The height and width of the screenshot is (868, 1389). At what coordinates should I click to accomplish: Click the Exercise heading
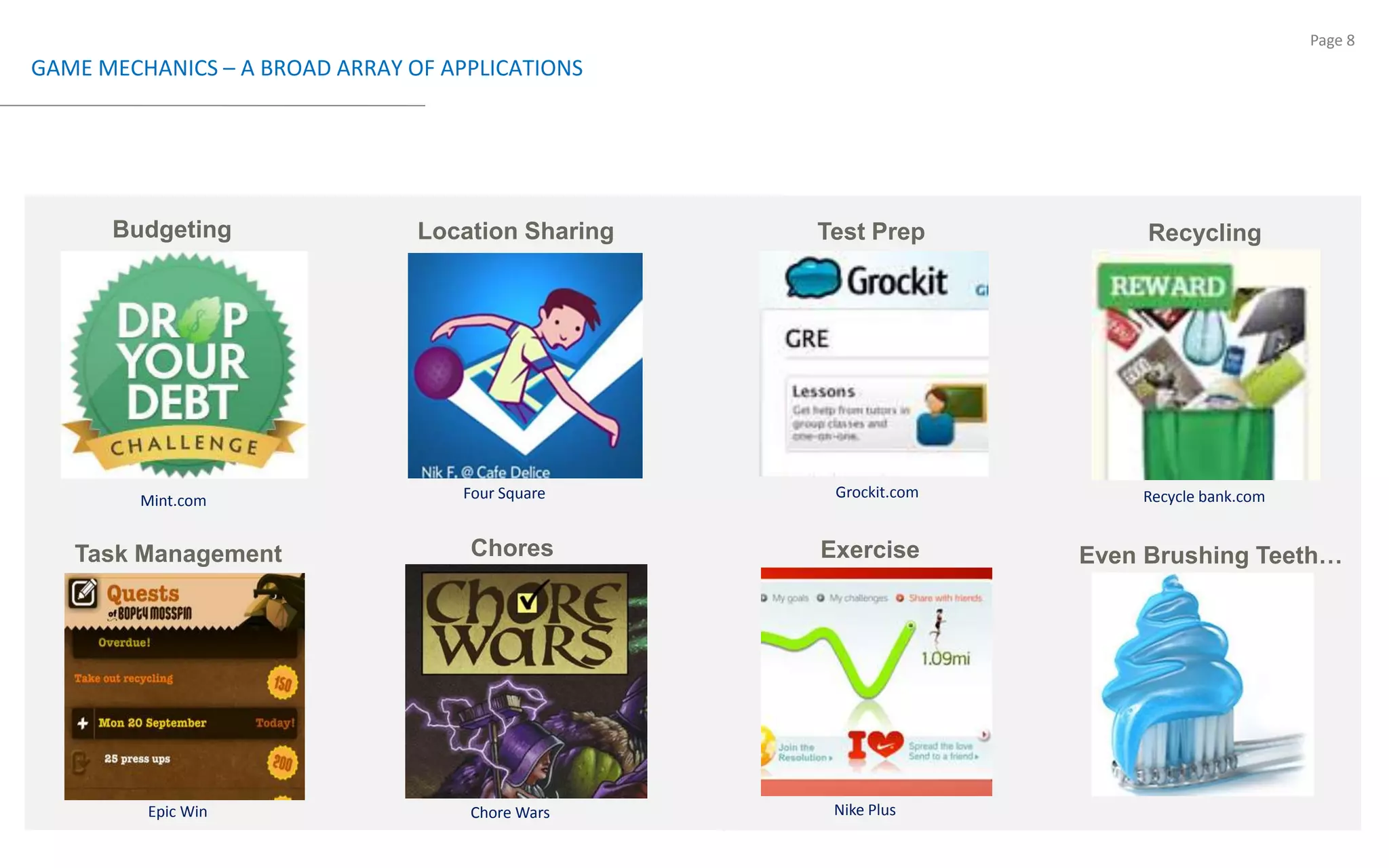pyautogui.click(x=870, y=549)
